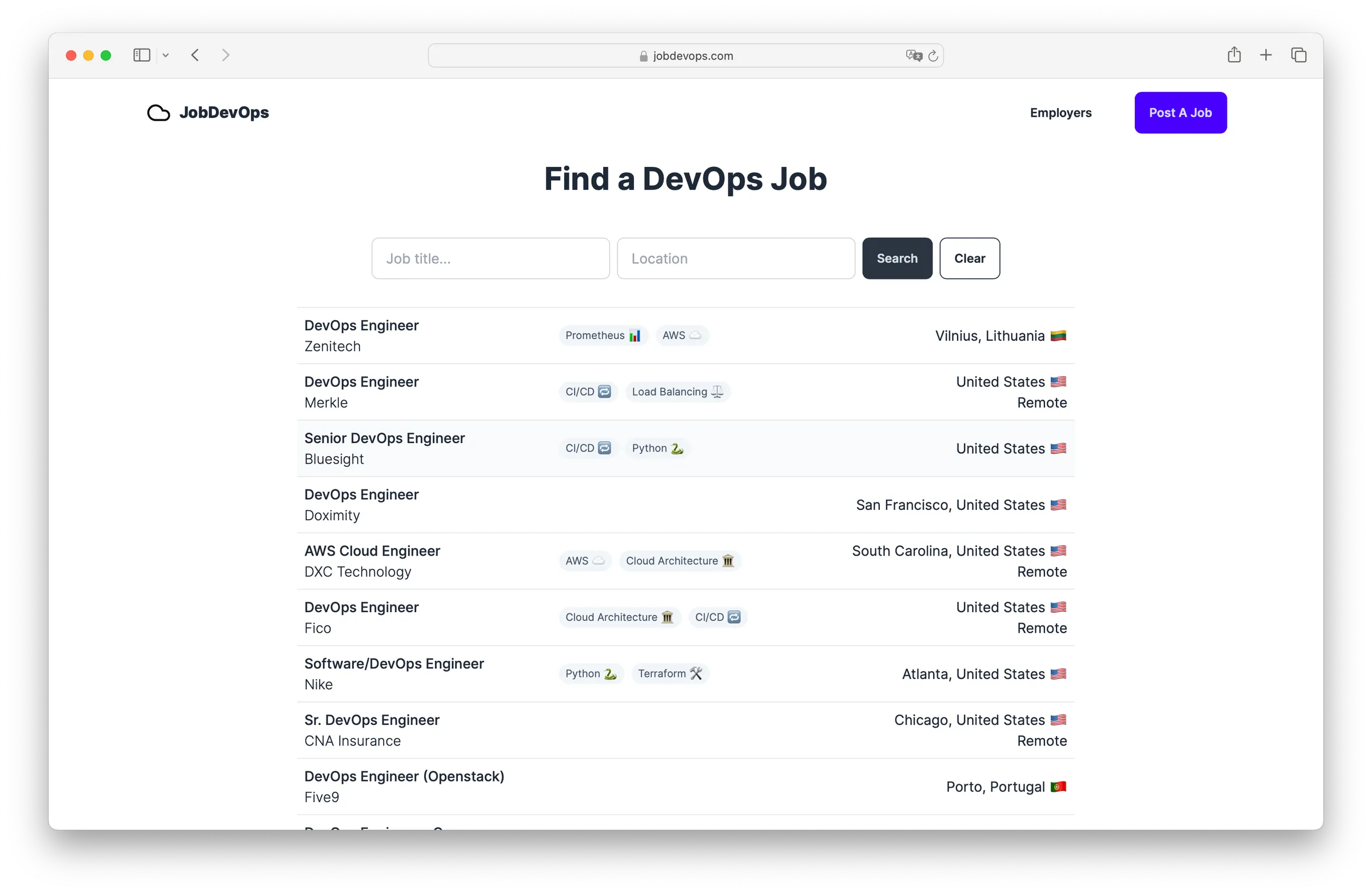Click the Search button
Viewport: 1372px width, 894px height.
(x=897, y=258)
